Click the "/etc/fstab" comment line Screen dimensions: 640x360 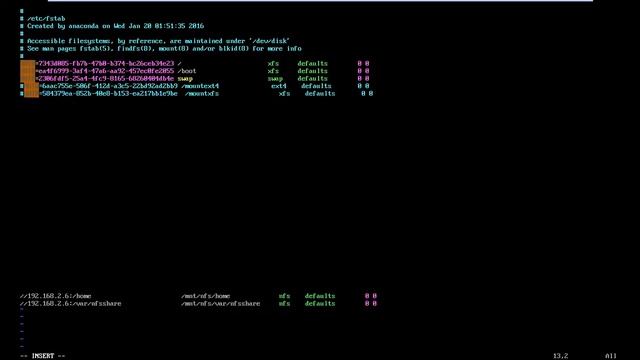point(42,18)
